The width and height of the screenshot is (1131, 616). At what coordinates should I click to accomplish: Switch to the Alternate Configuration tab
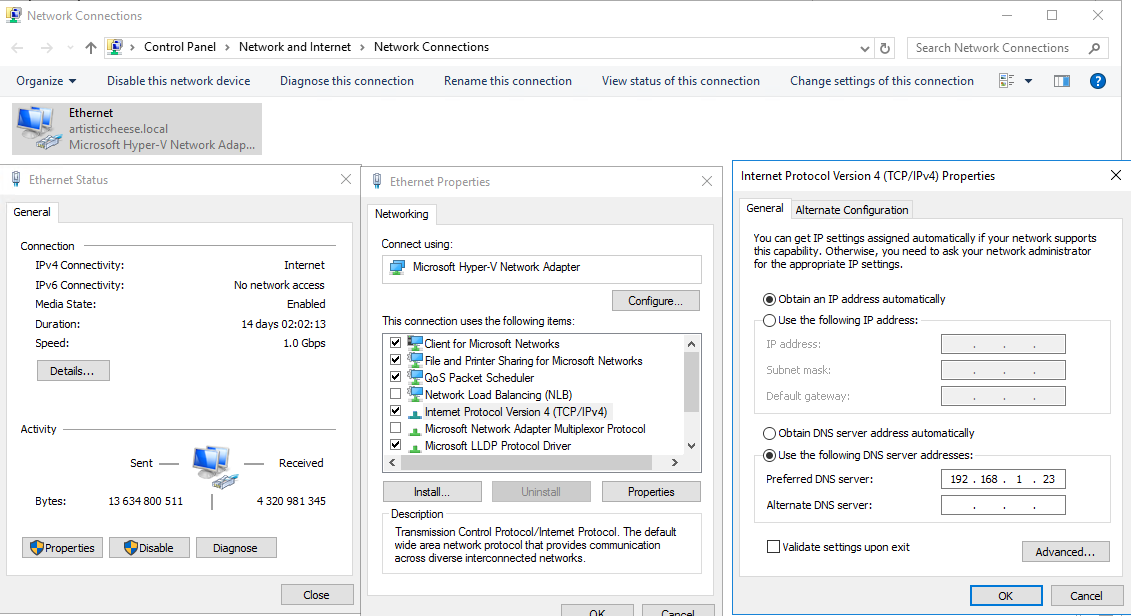(851, 210)
